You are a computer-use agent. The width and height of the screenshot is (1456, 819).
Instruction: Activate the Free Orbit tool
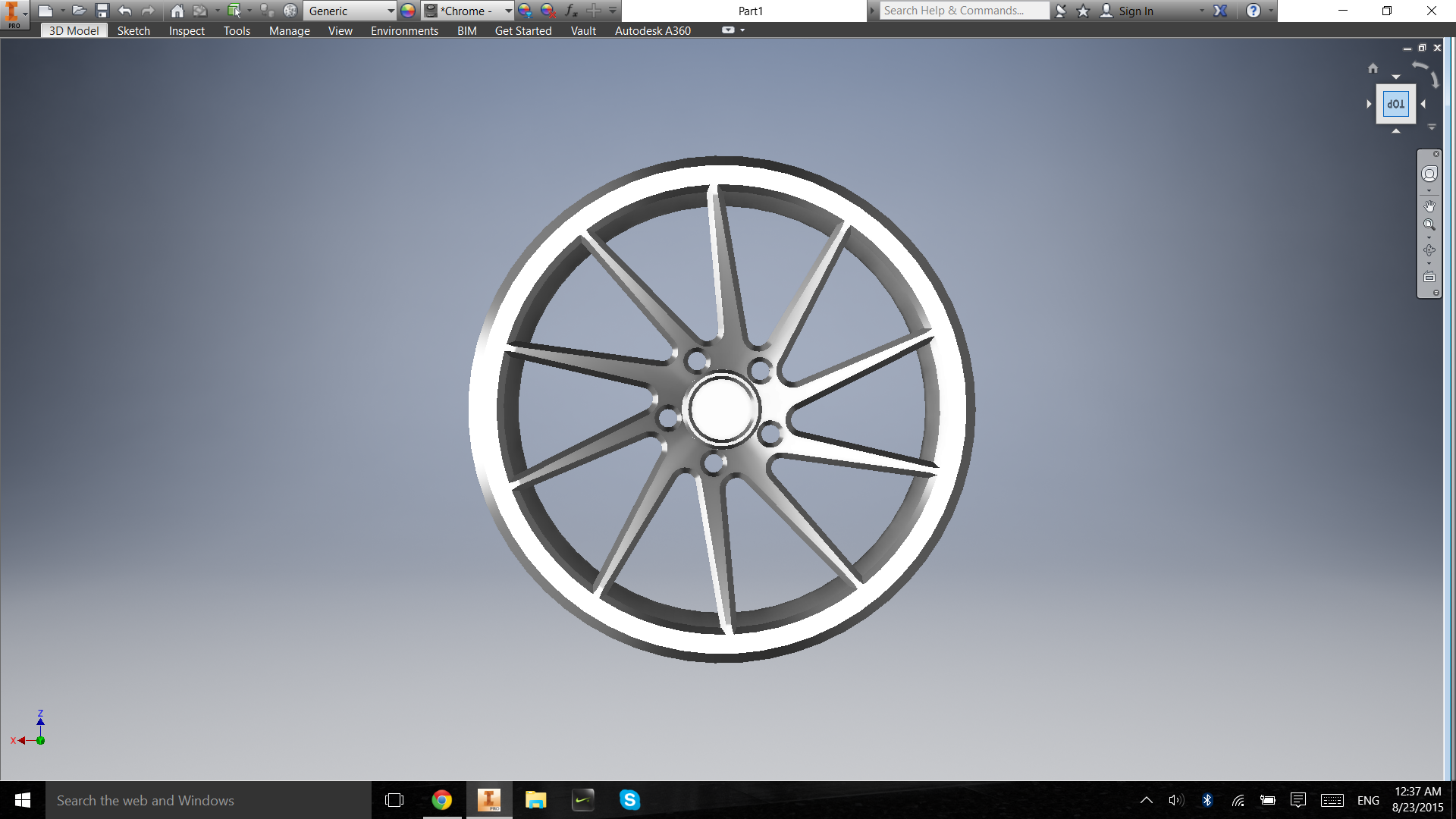(x=1429, y=250)
